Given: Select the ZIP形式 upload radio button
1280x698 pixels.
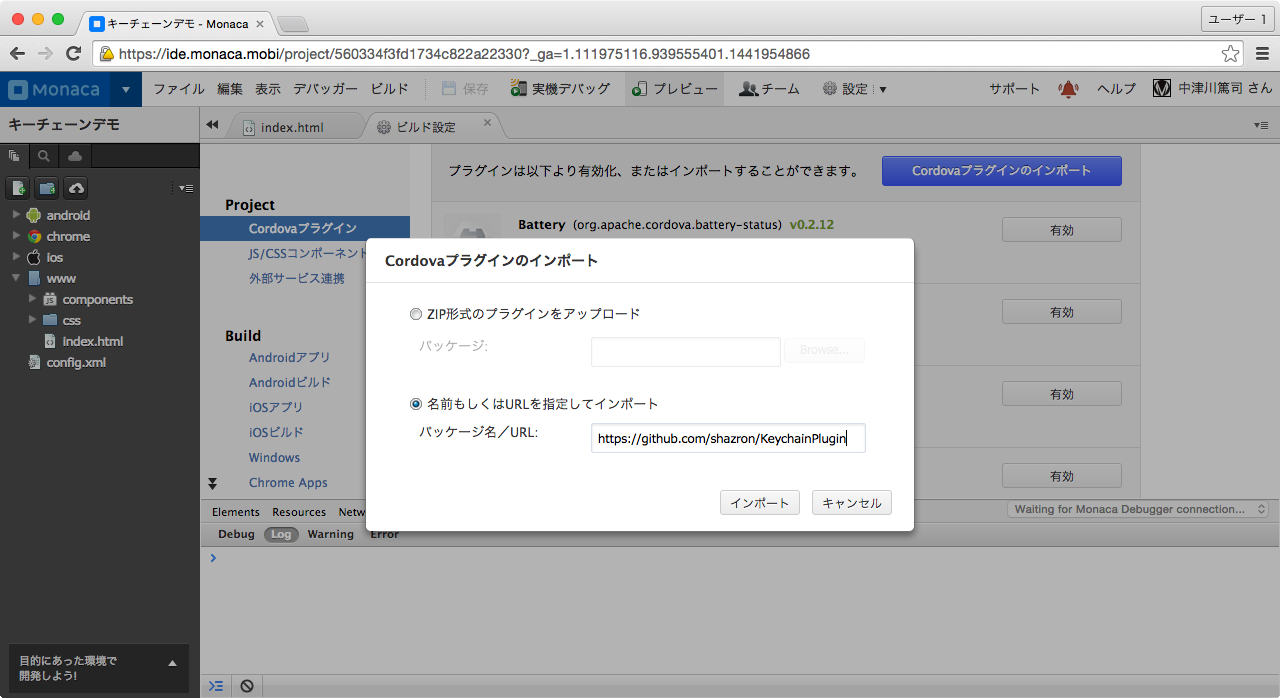Looking at the screenshot, I should [416, 314].
